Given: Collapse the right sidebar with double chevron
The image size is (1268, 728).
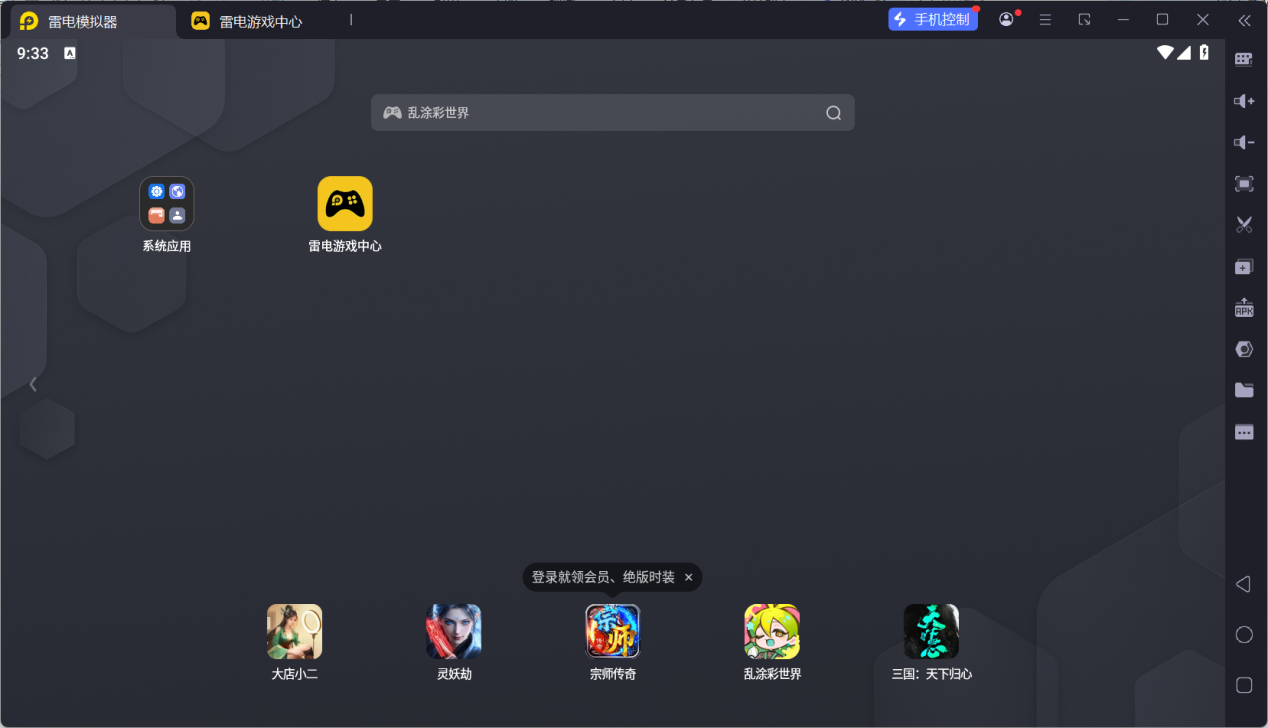Looking at the screenshot, I should point(1244,20).
